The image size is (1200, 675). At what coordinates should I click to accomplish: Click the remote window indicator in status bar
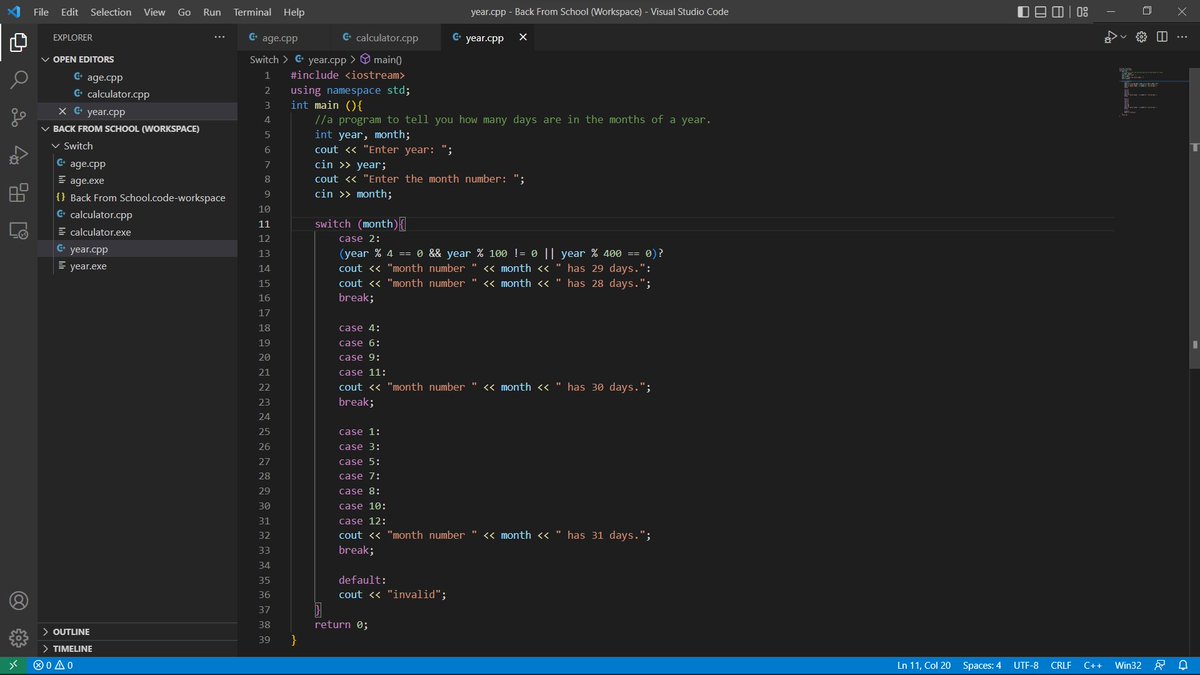tap(13, 665)
